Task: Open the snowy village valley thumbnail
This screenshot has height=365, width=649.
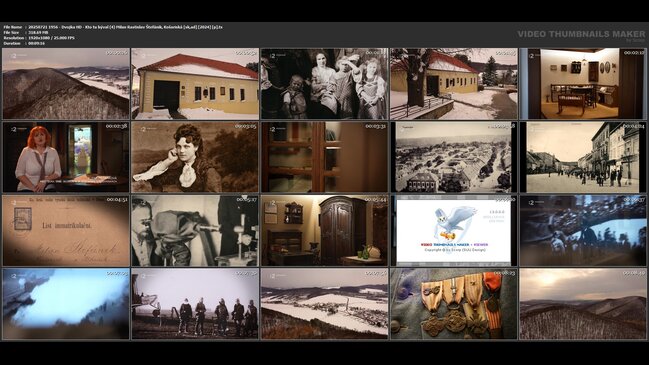Action: (x=324, y=304)
